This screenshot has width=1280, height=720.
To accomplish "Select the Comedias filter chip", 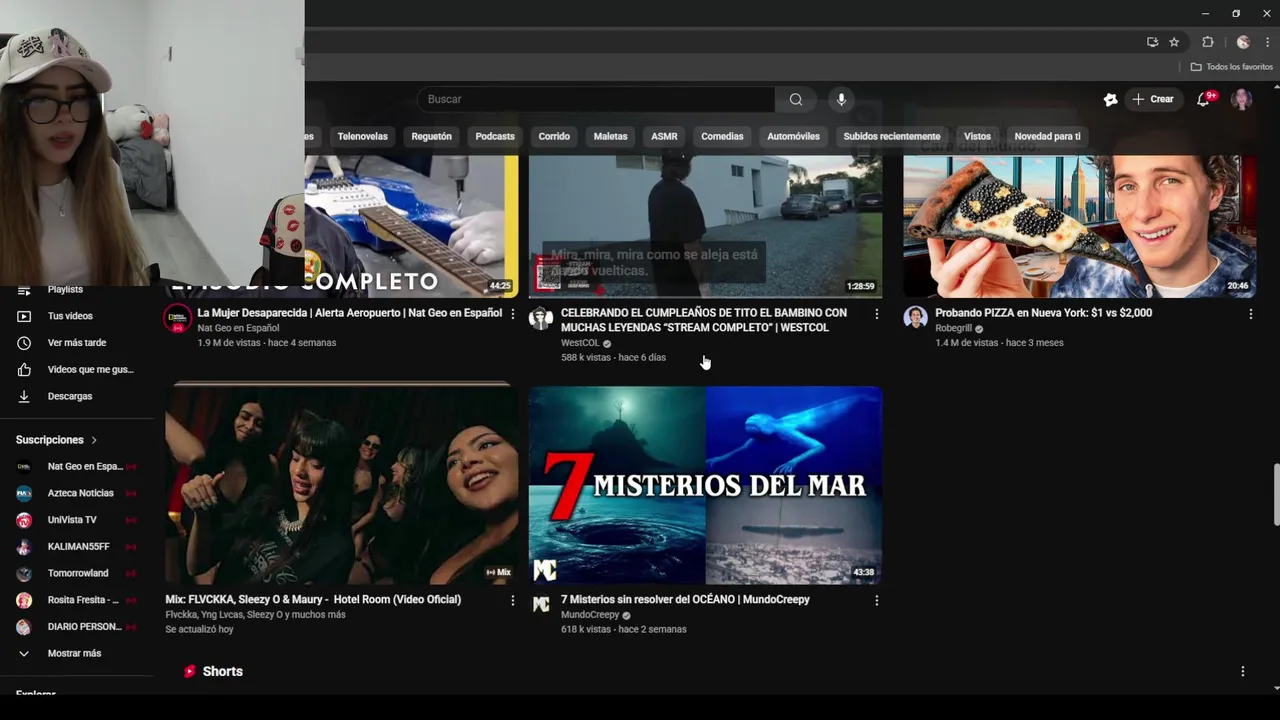I will point(722,136).
